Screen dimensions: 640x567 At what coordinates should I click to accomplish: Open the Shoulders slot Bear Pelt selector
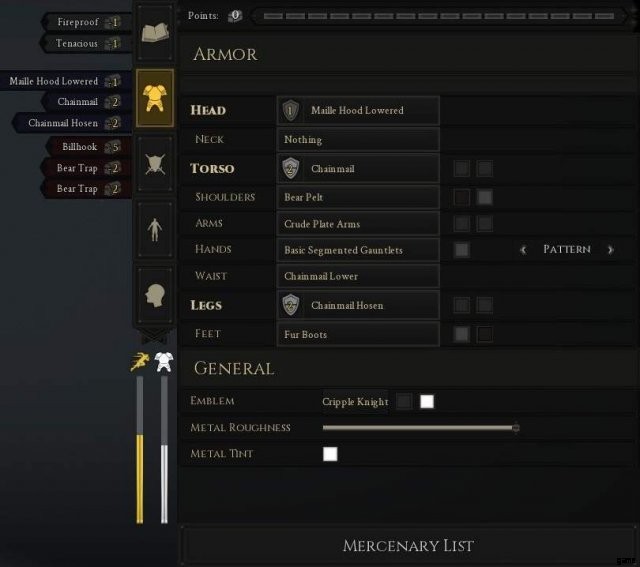(x=358, y=197)
